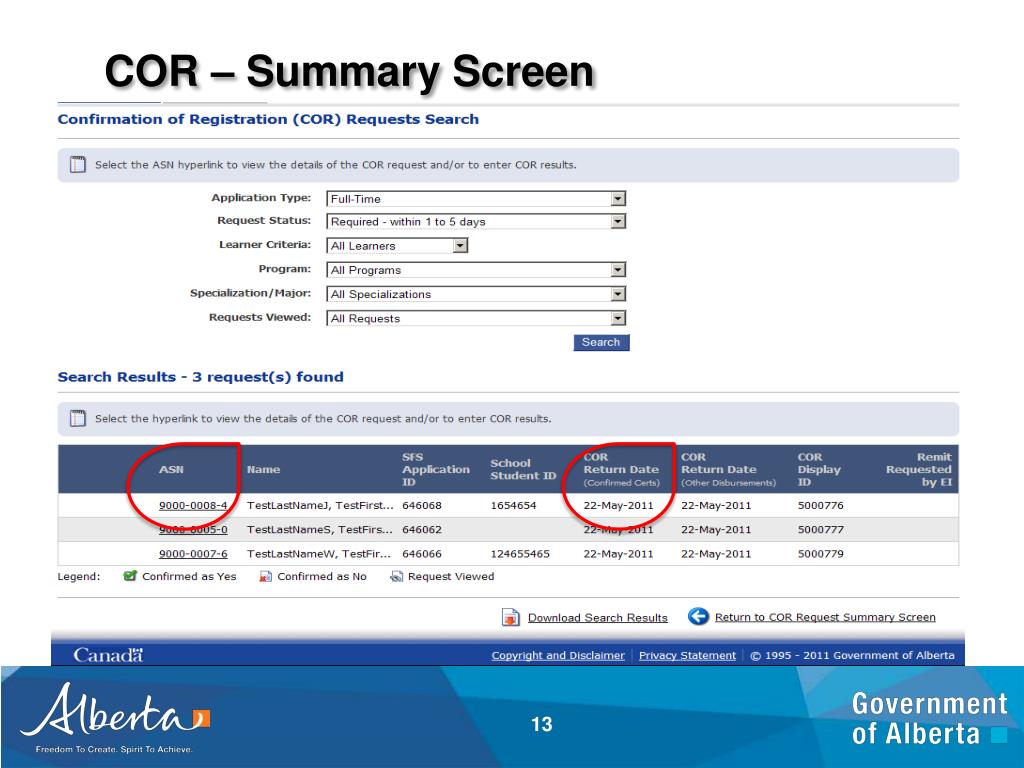
Task: Click School Student ID 1654654
Action: coord(513,505)
